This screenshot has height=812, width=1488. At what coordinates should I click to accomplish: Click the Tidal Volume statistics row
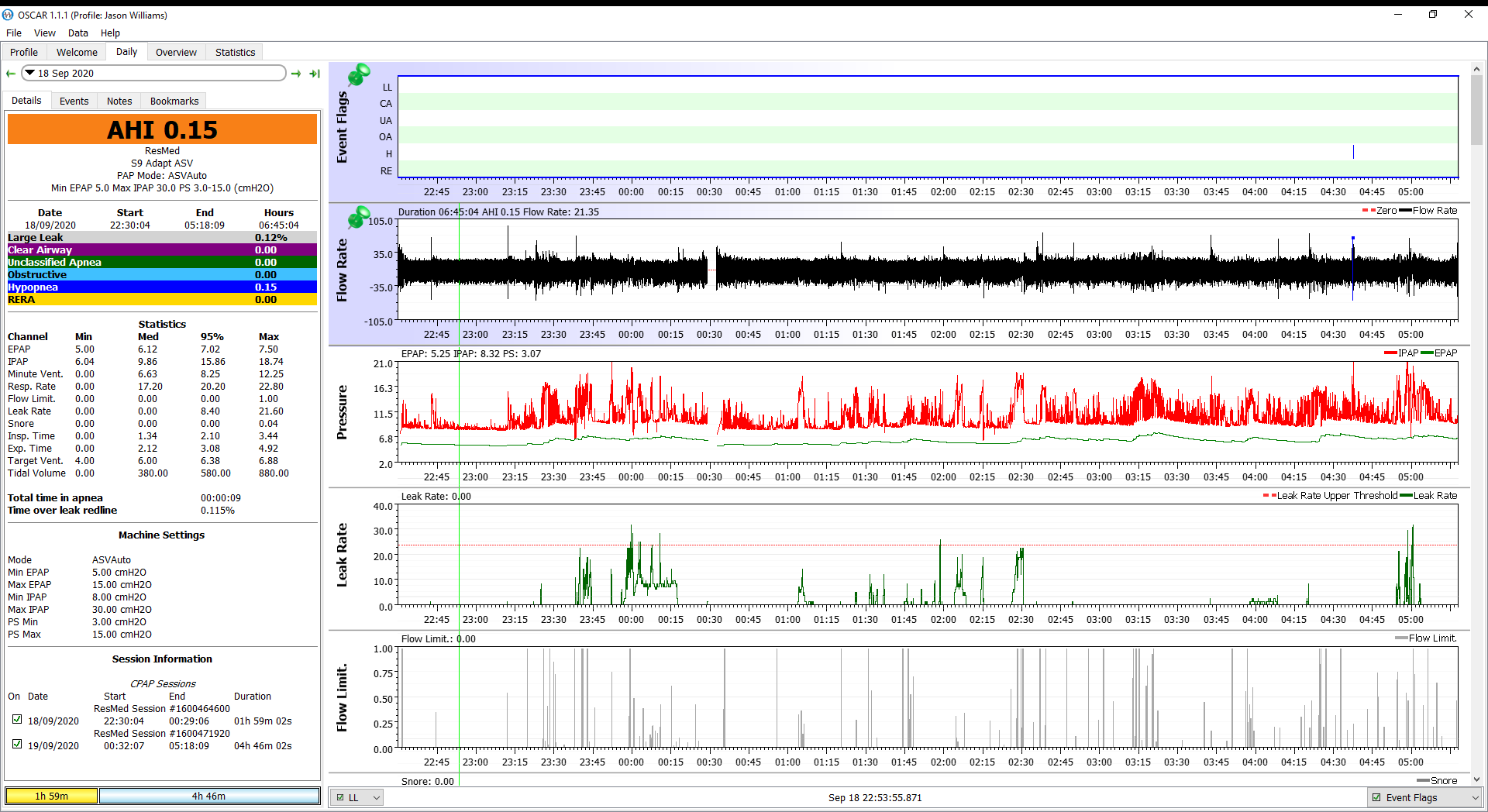click(162, 473)
